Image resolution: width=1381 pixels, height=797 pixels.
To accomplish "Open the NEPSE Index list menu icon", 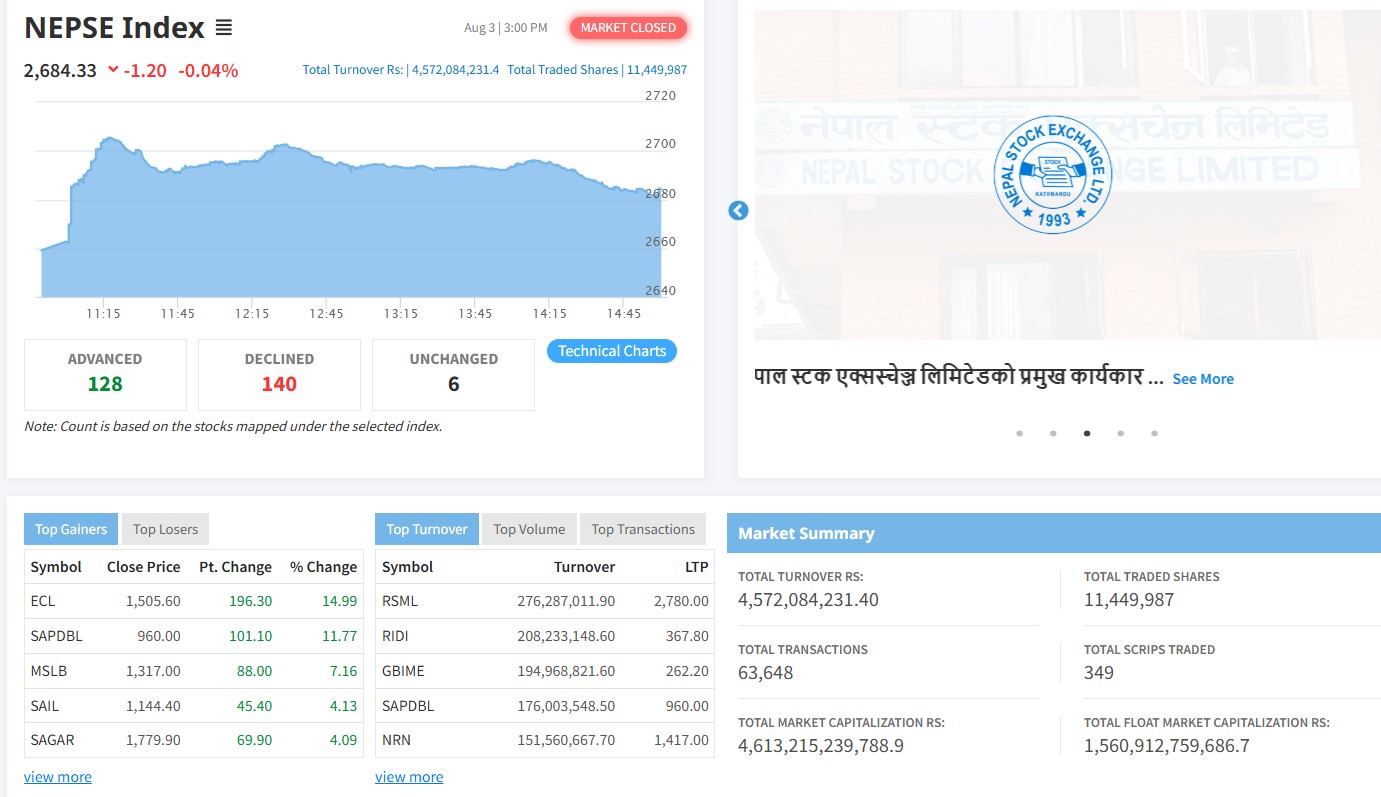I will tap(224, 28).
